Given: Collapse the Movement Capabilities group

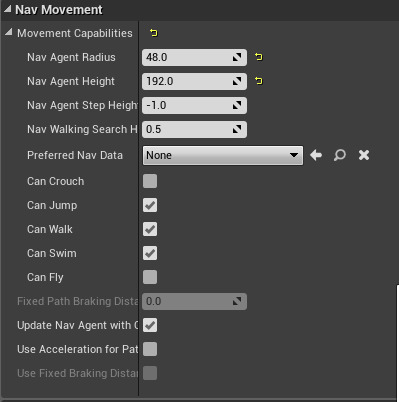Looking at the screenshot, I should [9, 32].
